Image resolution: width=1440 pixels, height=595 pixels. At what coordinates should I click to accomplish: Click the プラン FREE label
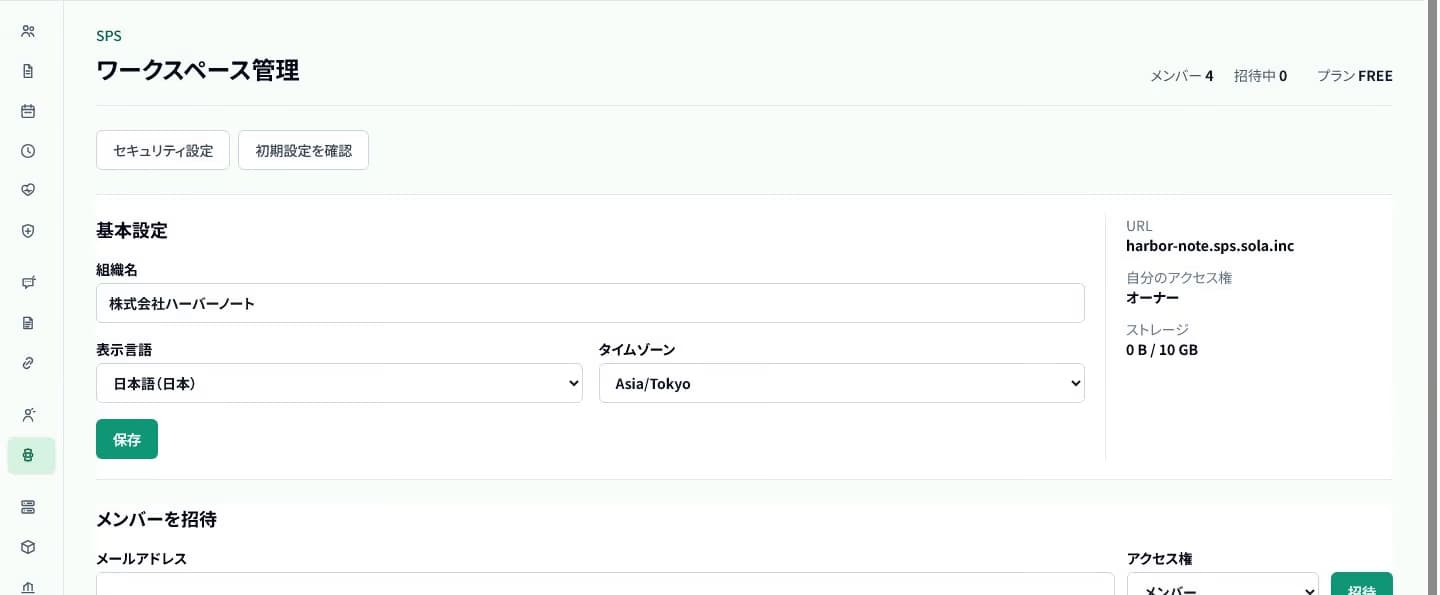1355,76
